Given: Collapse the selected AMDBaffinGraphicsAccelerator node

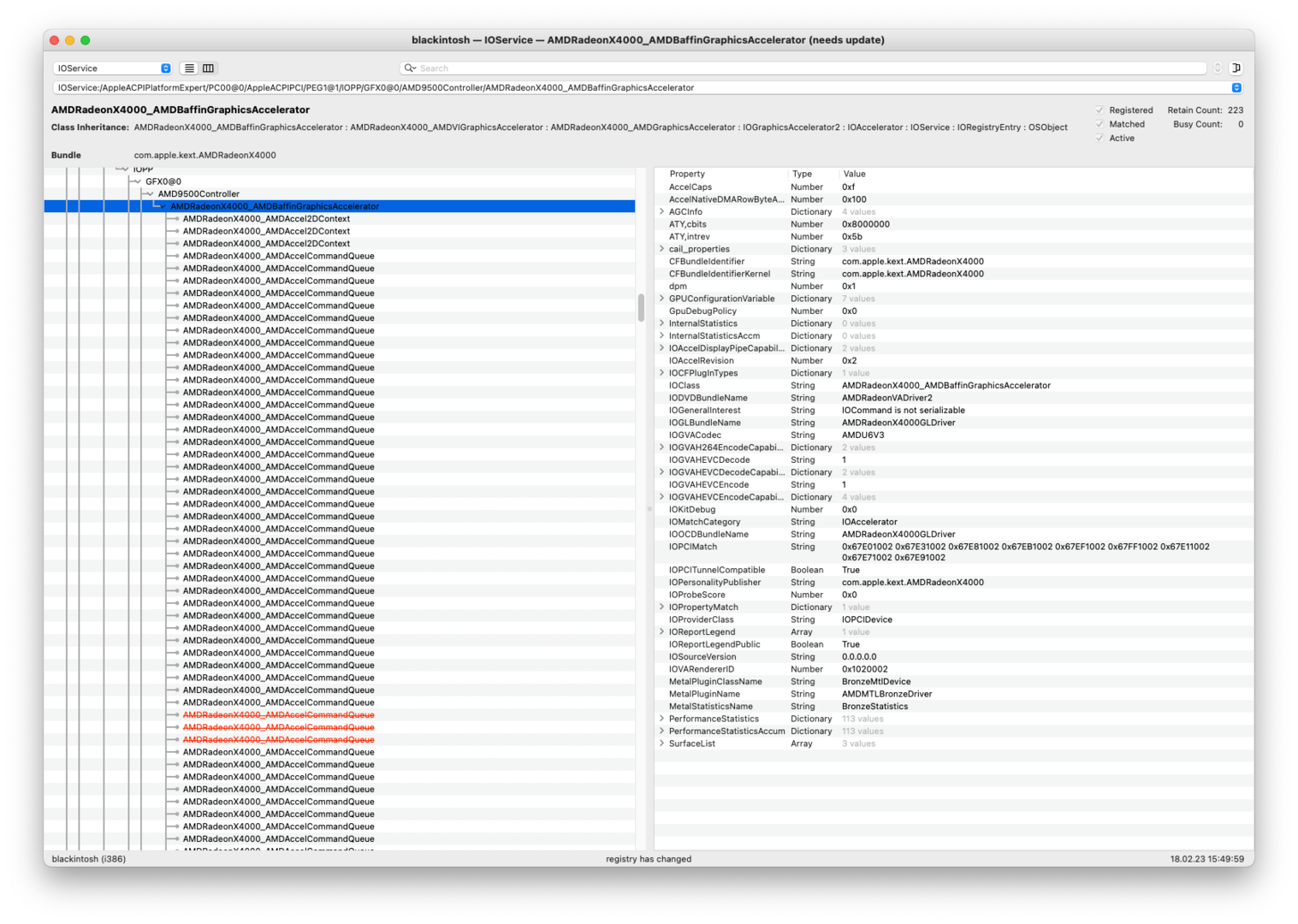Looking at the screenshot, I should coord(161,206).
